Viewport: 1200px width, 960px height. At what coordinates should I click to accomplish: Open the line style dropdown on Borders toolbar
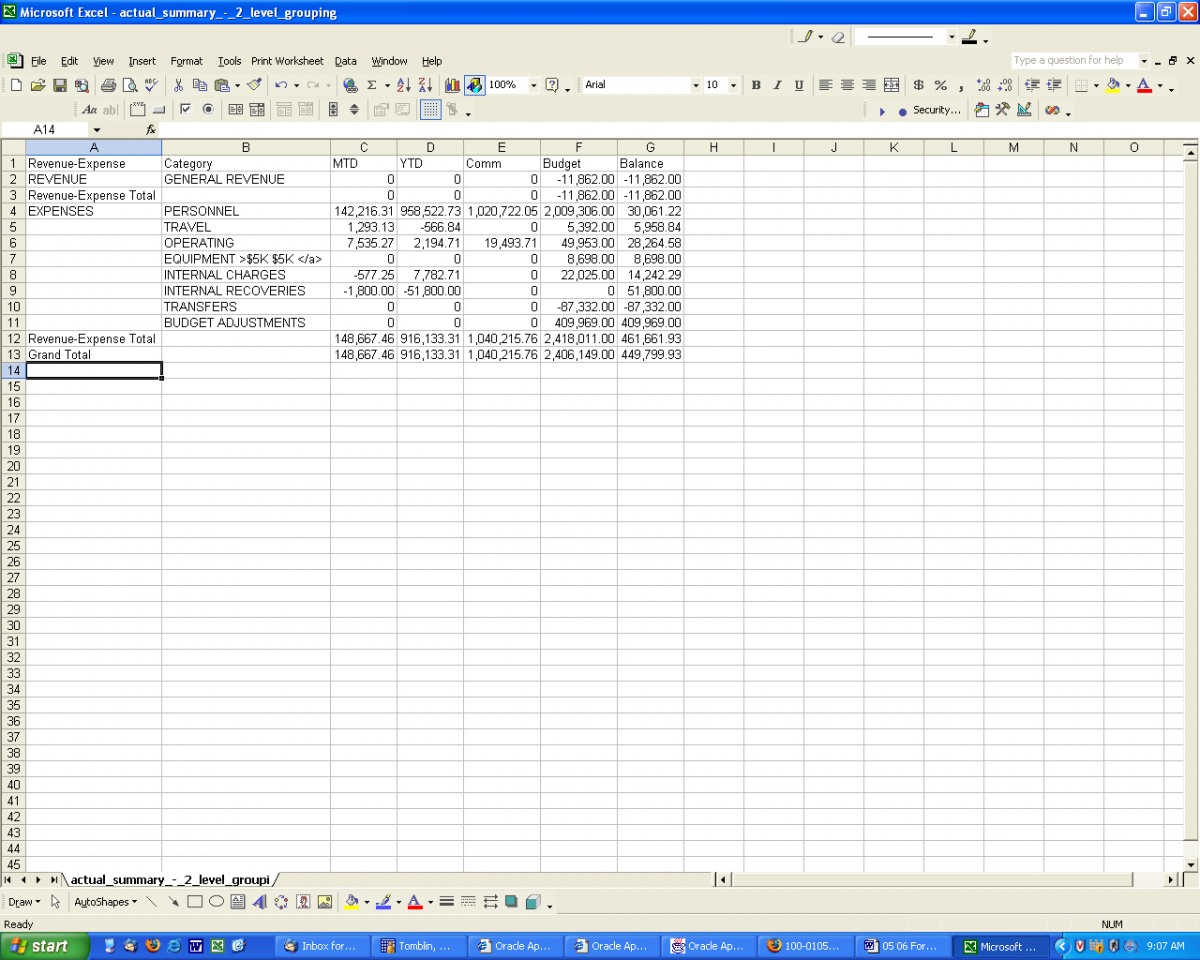click(952, 37)
